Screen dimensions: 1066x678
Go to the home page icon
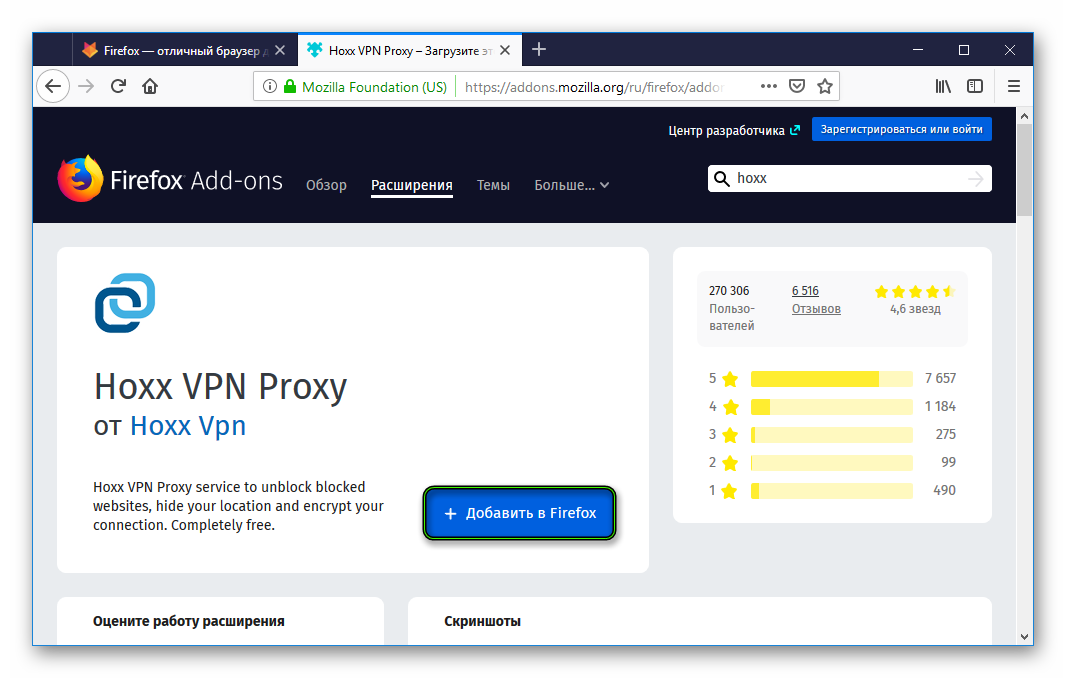(150, 86)
